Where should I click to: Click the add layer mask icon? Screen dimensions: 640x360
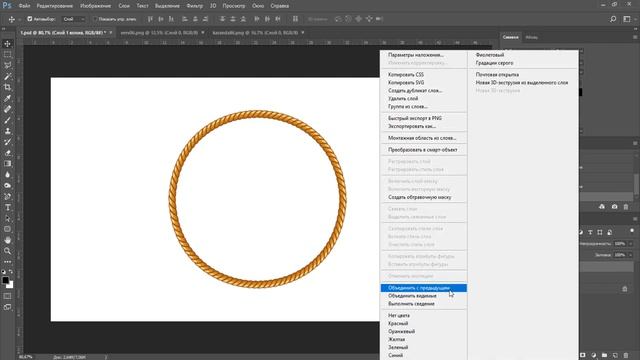(583, 356)
